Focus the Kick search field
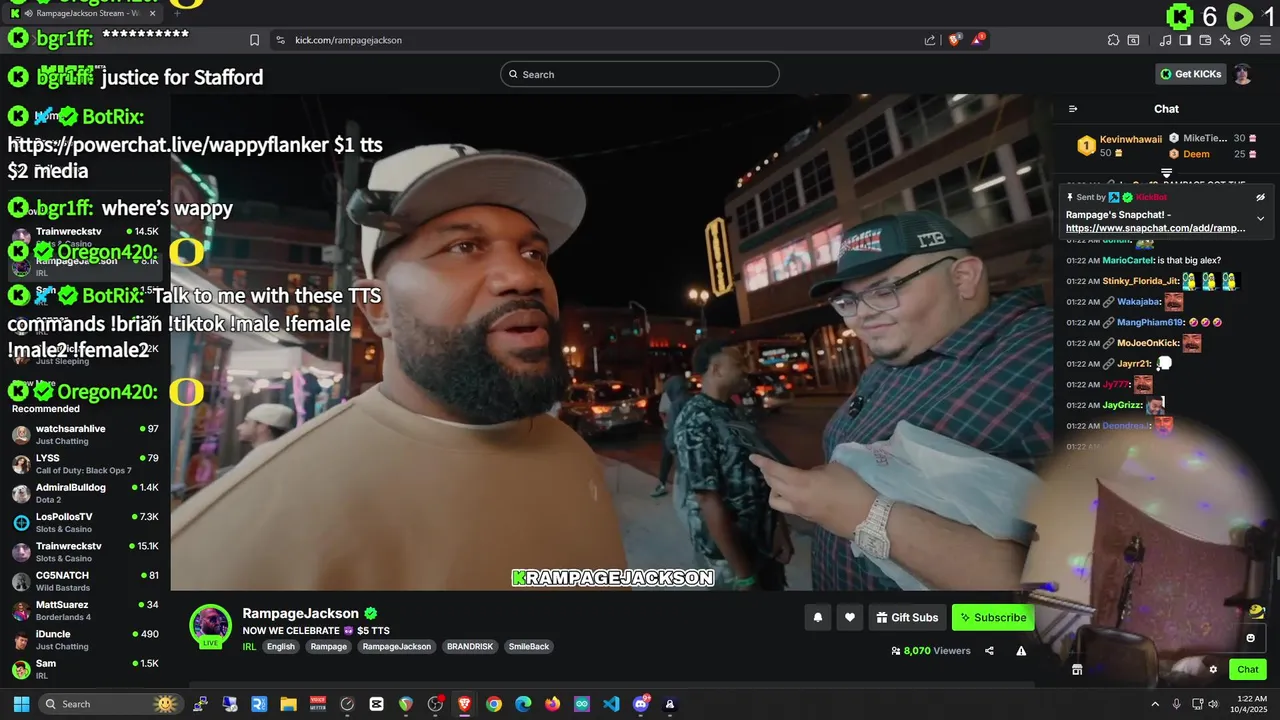The image size is (1280, 720). [640, 74]
